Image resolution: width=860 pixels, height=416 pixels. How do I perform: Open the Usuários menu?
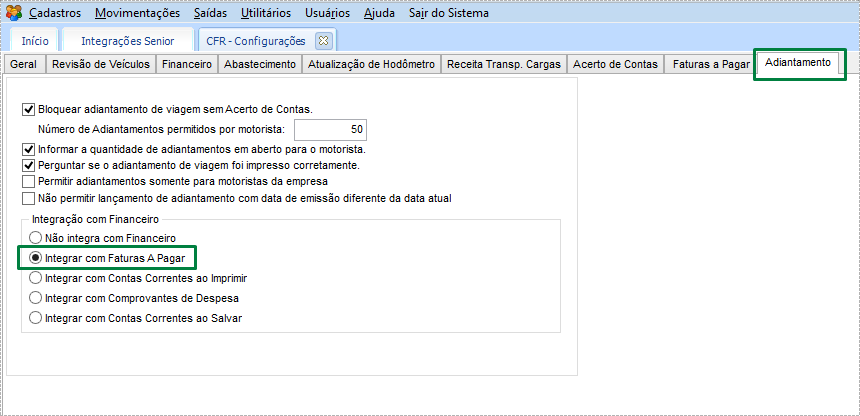pyautogui.click(x=328, y=13)
